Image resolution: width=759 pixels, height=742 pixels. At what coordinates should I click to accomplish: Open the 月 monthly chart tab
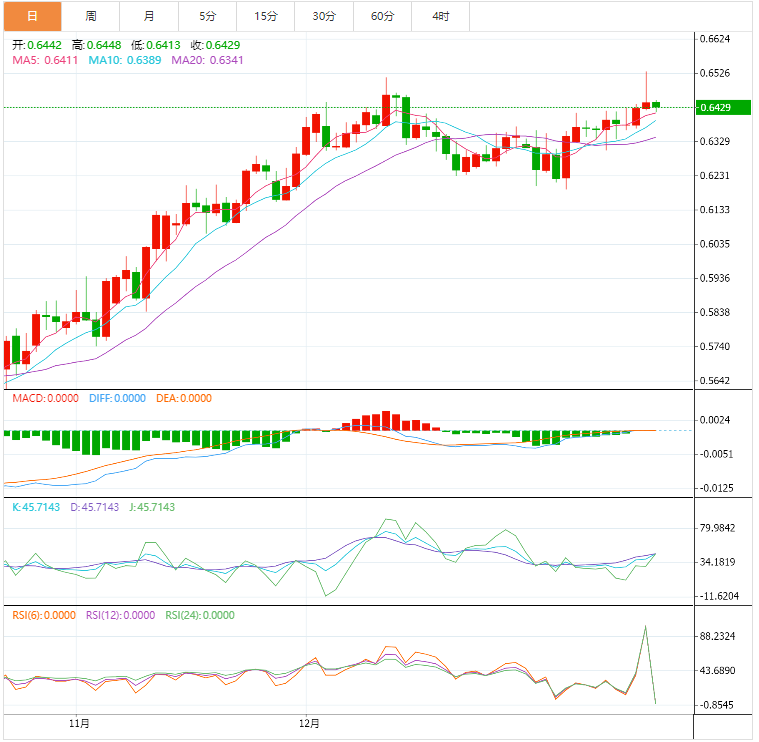149,16
